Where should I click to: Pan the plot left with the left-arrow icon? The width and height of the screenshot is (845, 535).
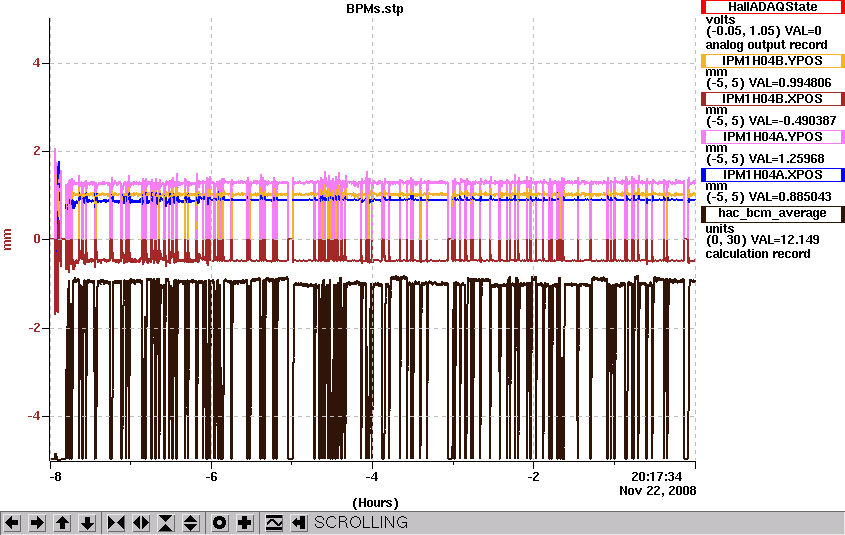(x=12, y=523)
